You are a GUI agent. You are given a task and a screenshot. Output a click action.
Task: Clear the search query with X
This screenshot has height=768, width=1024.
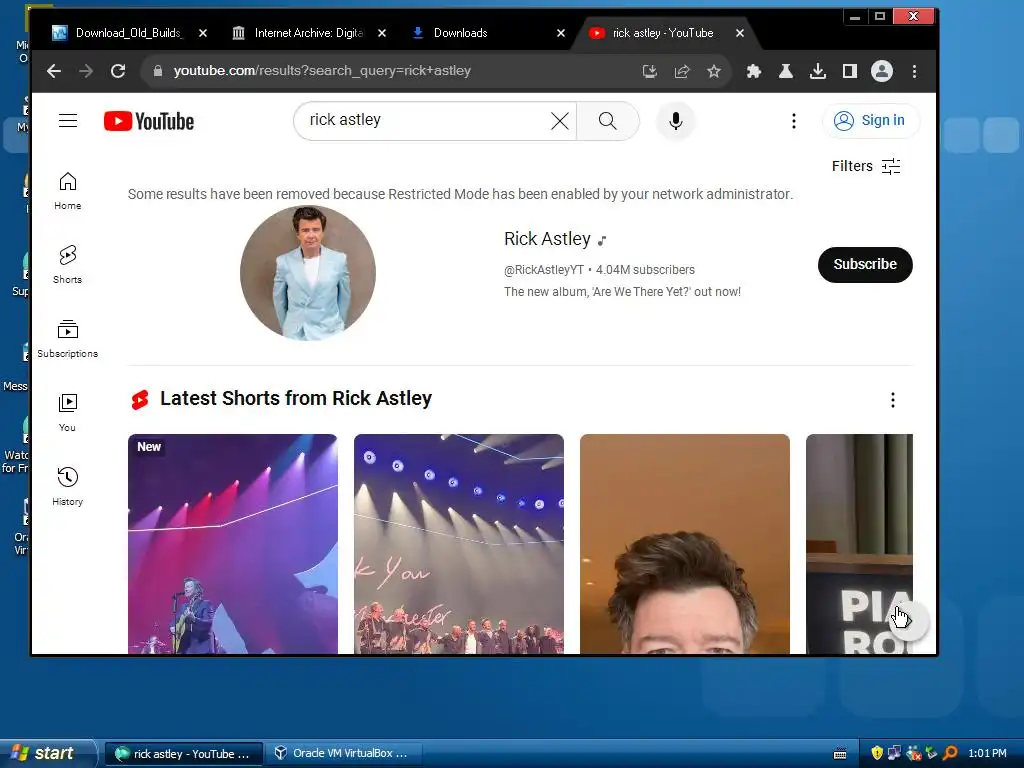[x=560, y=121]
